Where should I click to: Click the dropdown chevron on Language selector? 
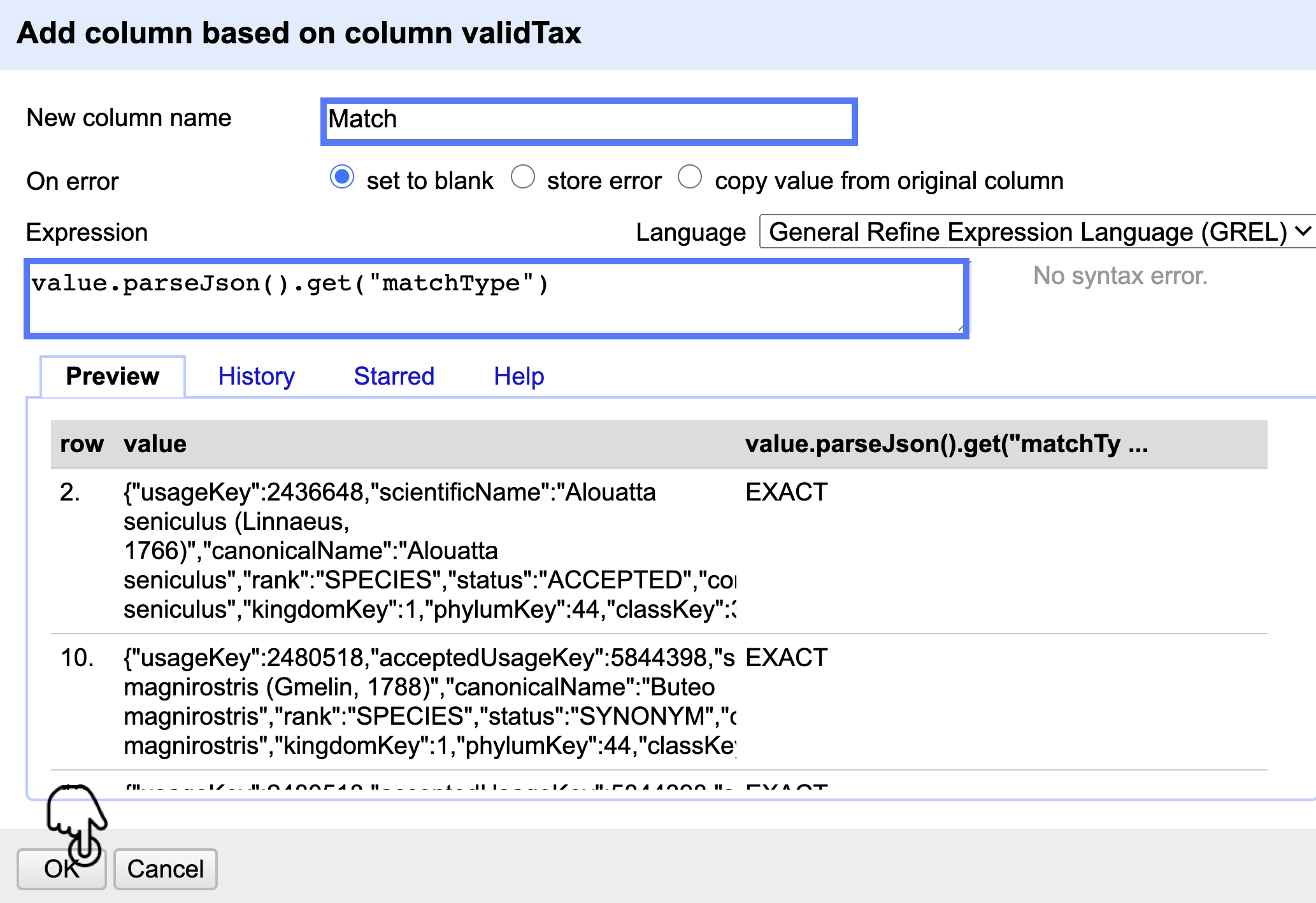(1303, 231)
